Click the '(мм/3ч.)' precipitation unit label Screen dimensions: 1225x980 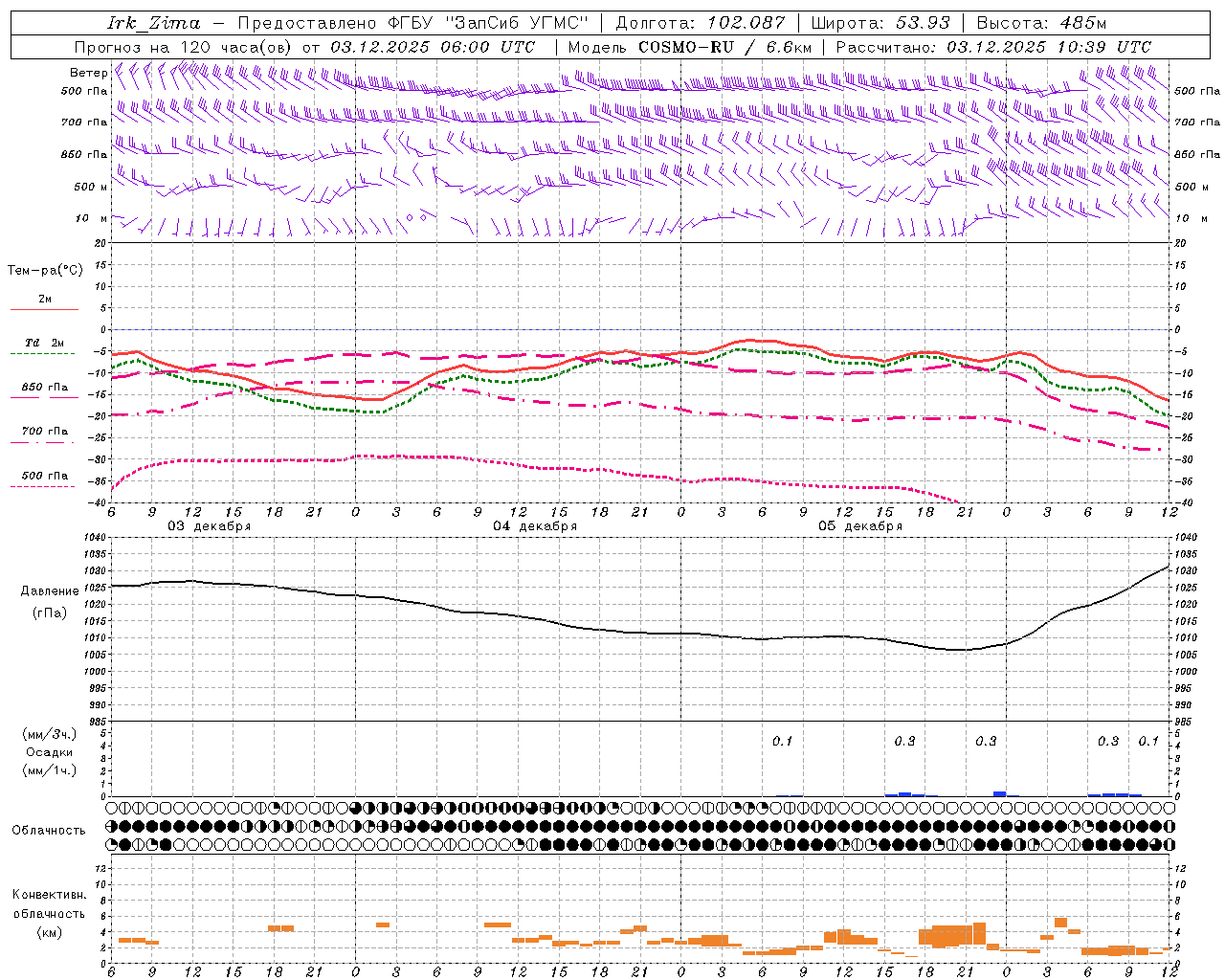tap(49, 734)
